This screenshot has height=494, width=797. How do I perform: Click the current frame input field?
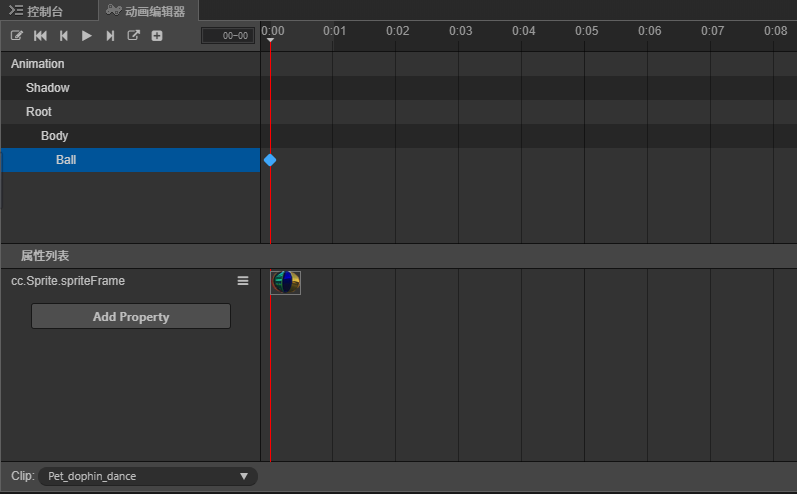coord(228,36)
